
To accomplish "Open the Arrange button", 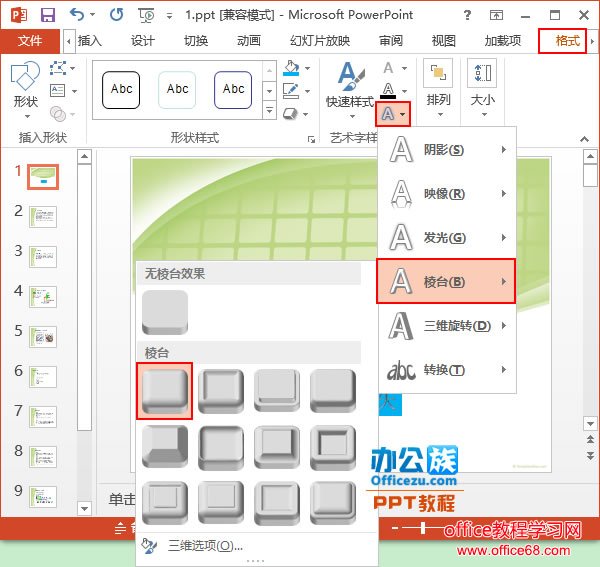I will (x=438, y=88).
